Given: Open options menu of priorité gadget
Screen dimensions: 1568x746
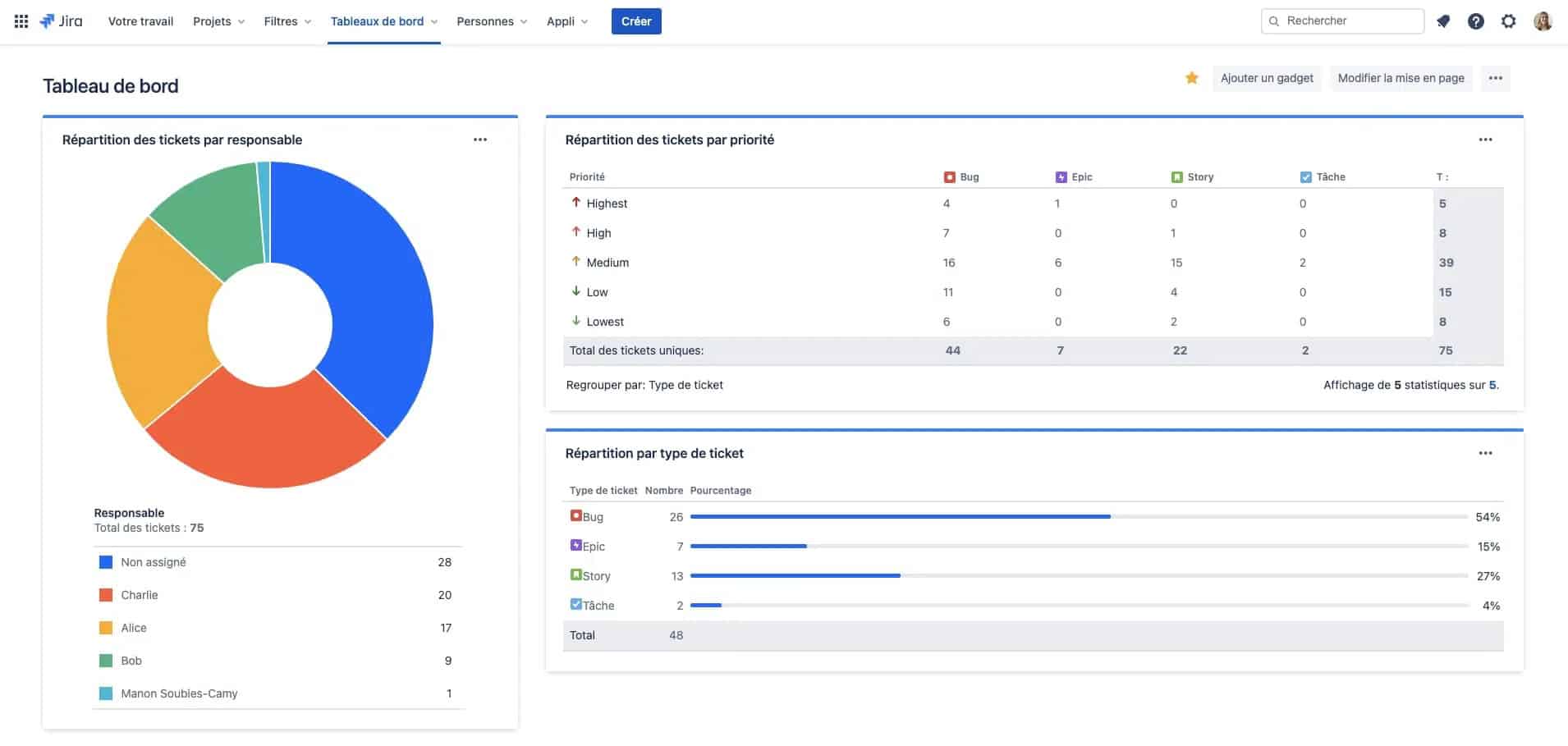Looking at the screenshot, I should point(1485,140).
